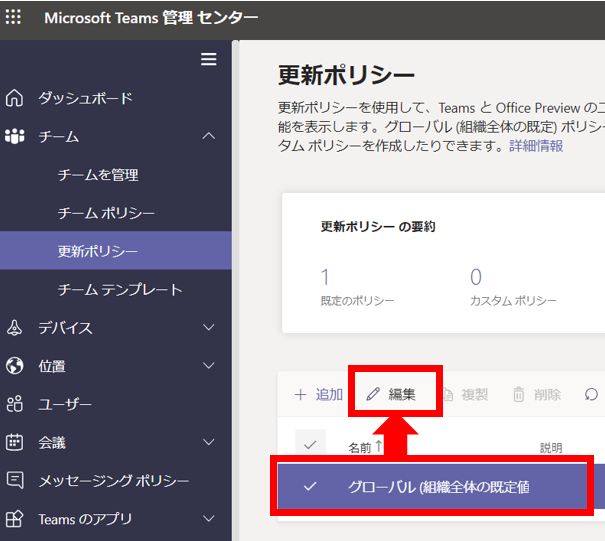Click the sort arrow beside 名前
Screen dimensions: 605x541
coord(379,446)
